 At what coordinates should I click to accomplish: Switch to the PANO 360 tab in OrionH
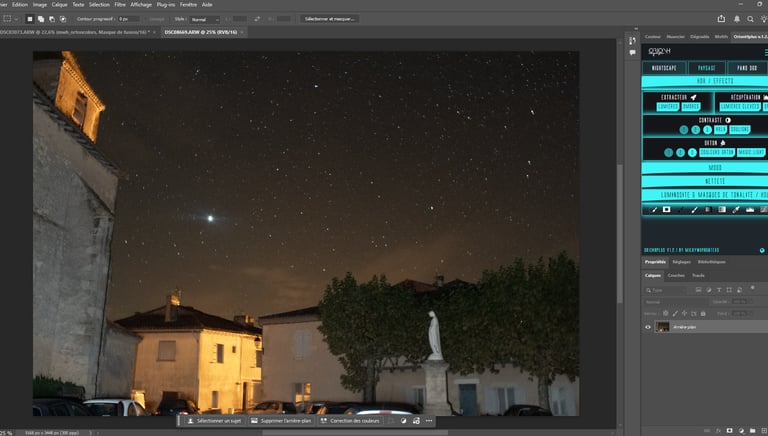747,68
